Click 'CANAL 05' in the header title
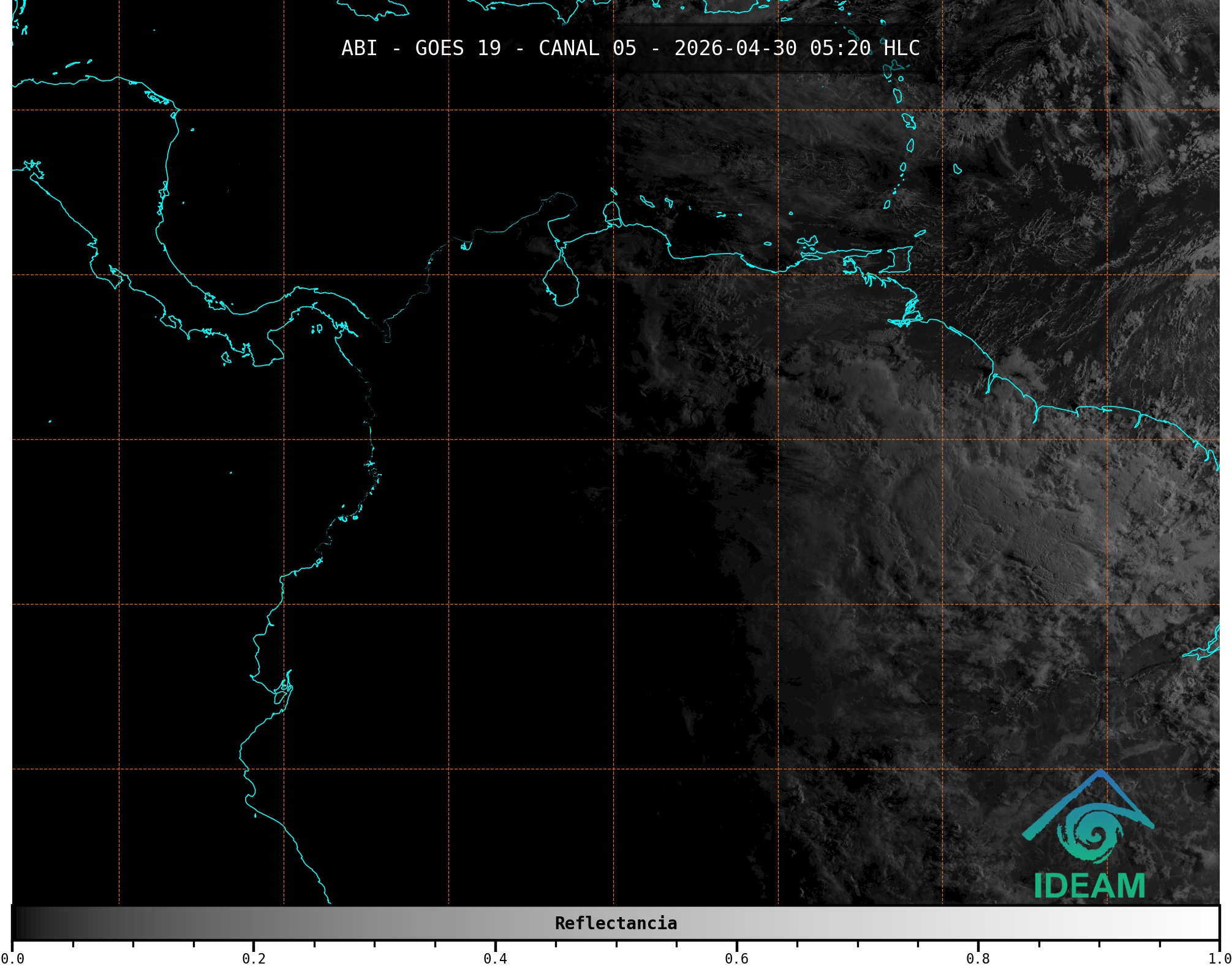The image size is (1232, 966). pyautogui.click(x=587, y=48)
